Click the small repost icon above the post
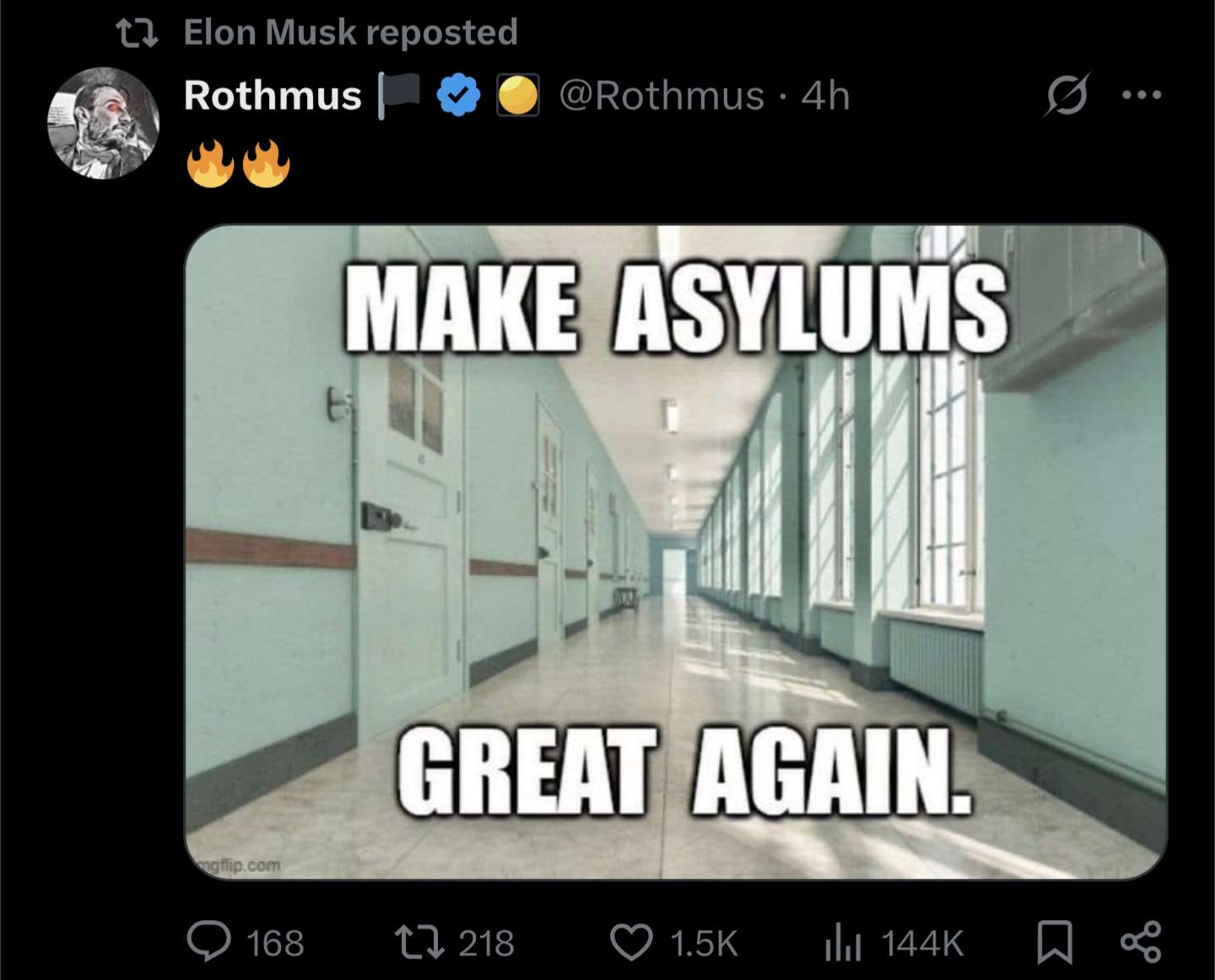 137,33
